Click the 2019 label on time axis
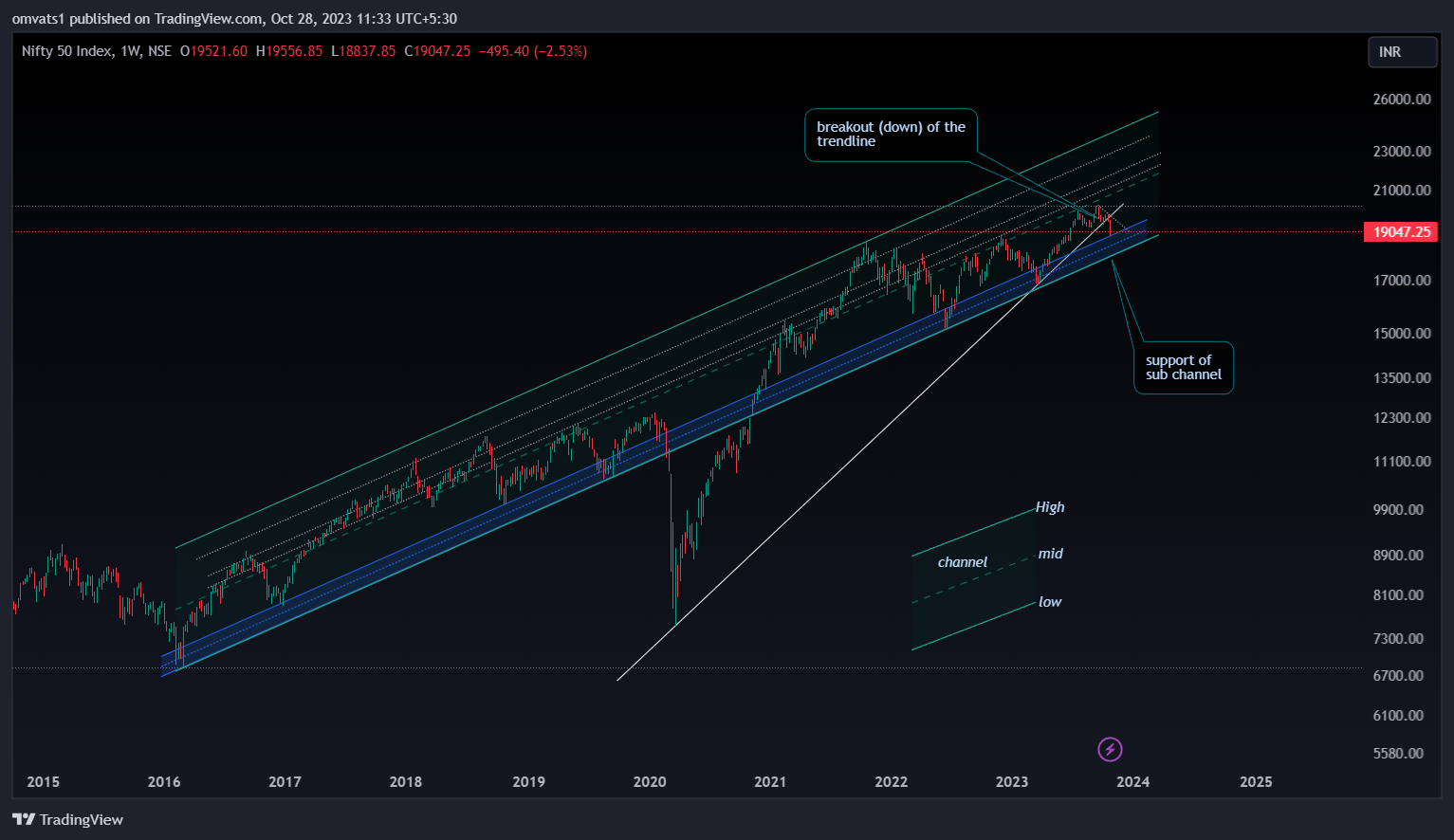1454x840 pixels. click(x=528, y=782)
